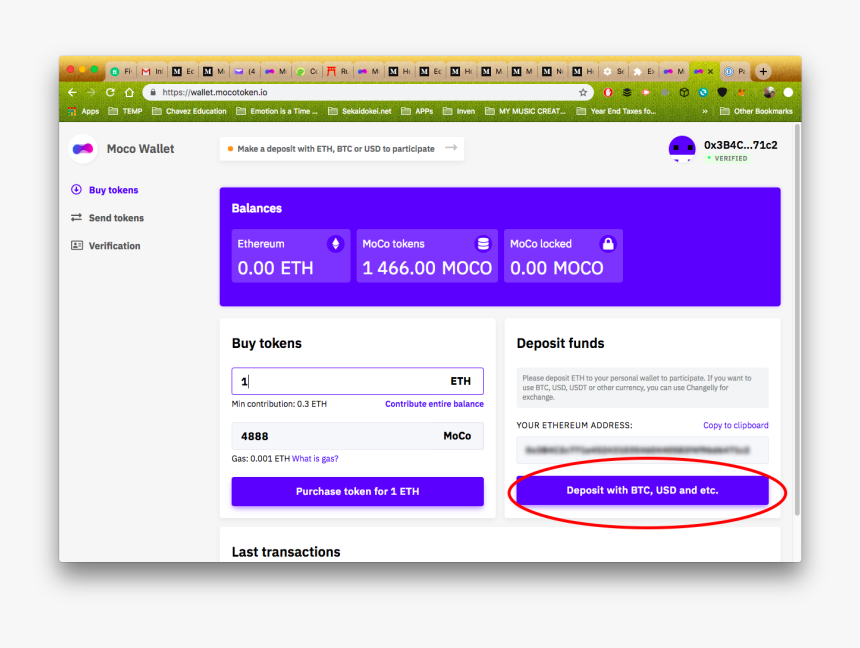Screen dimensions: 860x648
Task: Reload the wallet page
Action: point(110,92)
